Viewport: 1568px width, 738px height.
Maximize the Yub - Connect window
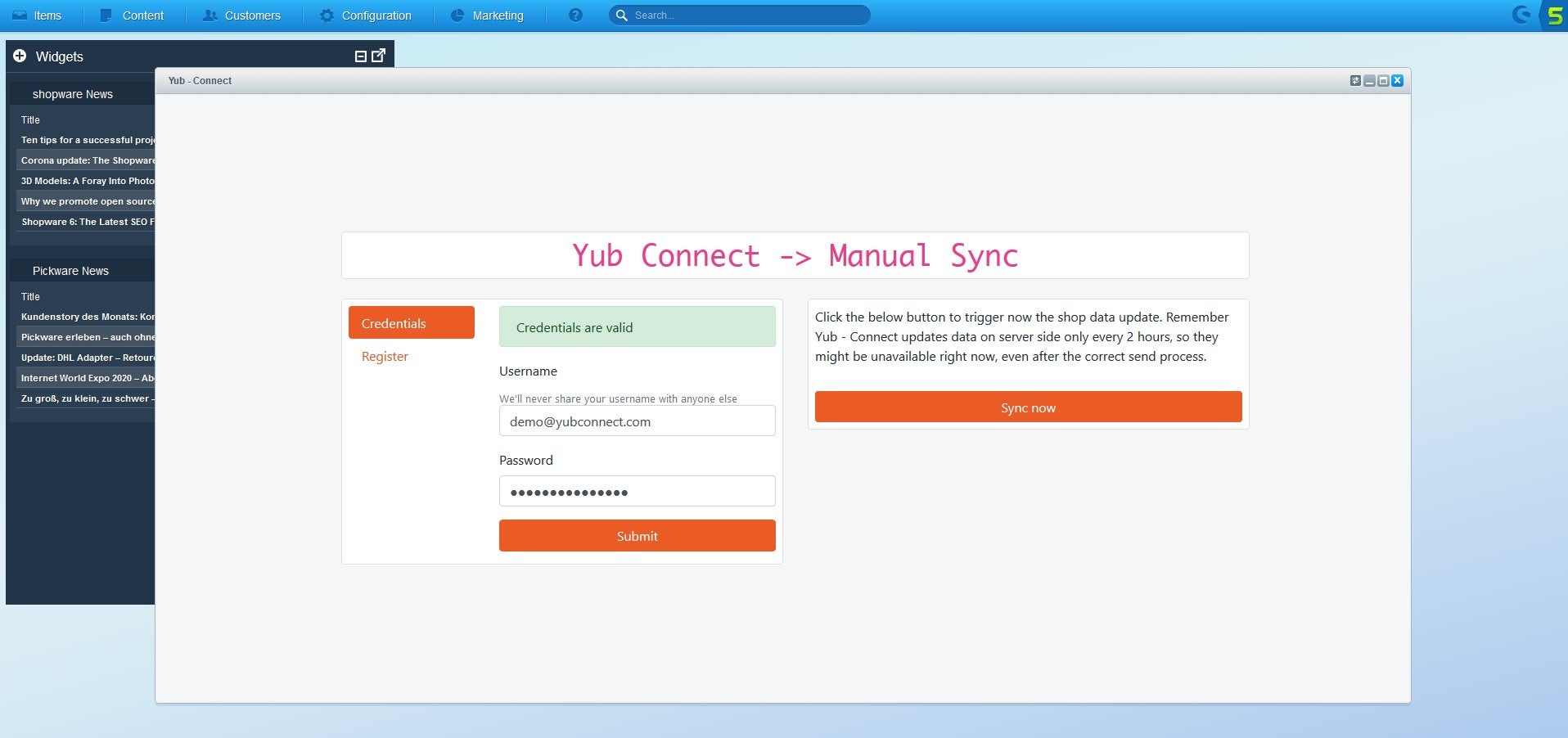tap(1383, 80)
